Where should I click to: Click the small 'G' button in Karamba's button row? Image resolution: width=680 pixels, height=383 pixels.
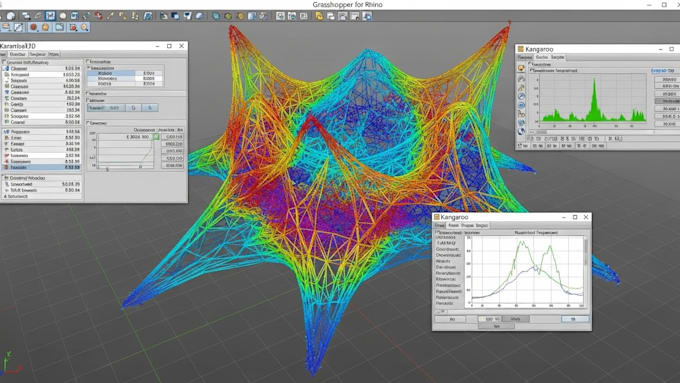(x=134, y=108)
